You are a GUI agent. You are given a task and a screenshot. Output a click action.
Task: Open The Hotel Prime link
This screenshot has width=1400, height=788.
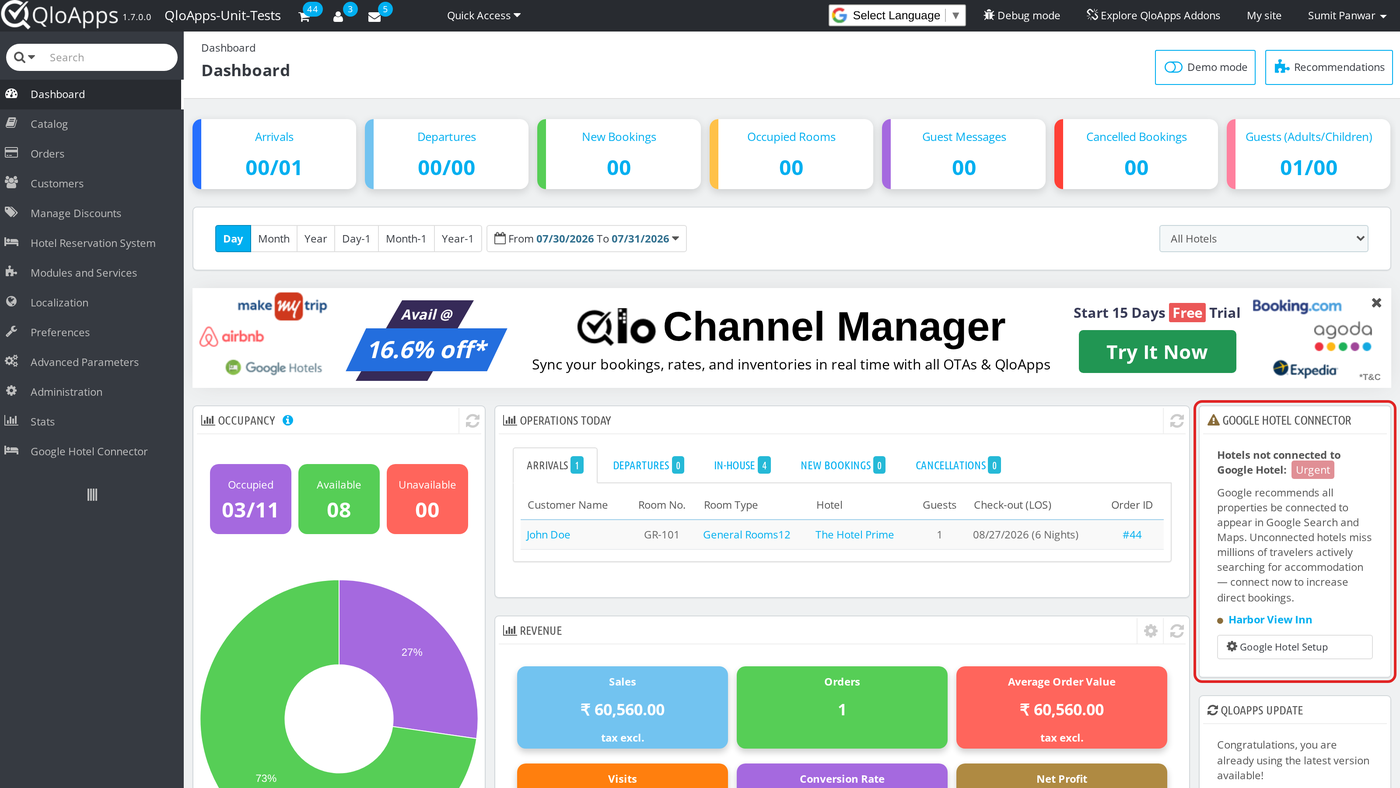[854, 535]
